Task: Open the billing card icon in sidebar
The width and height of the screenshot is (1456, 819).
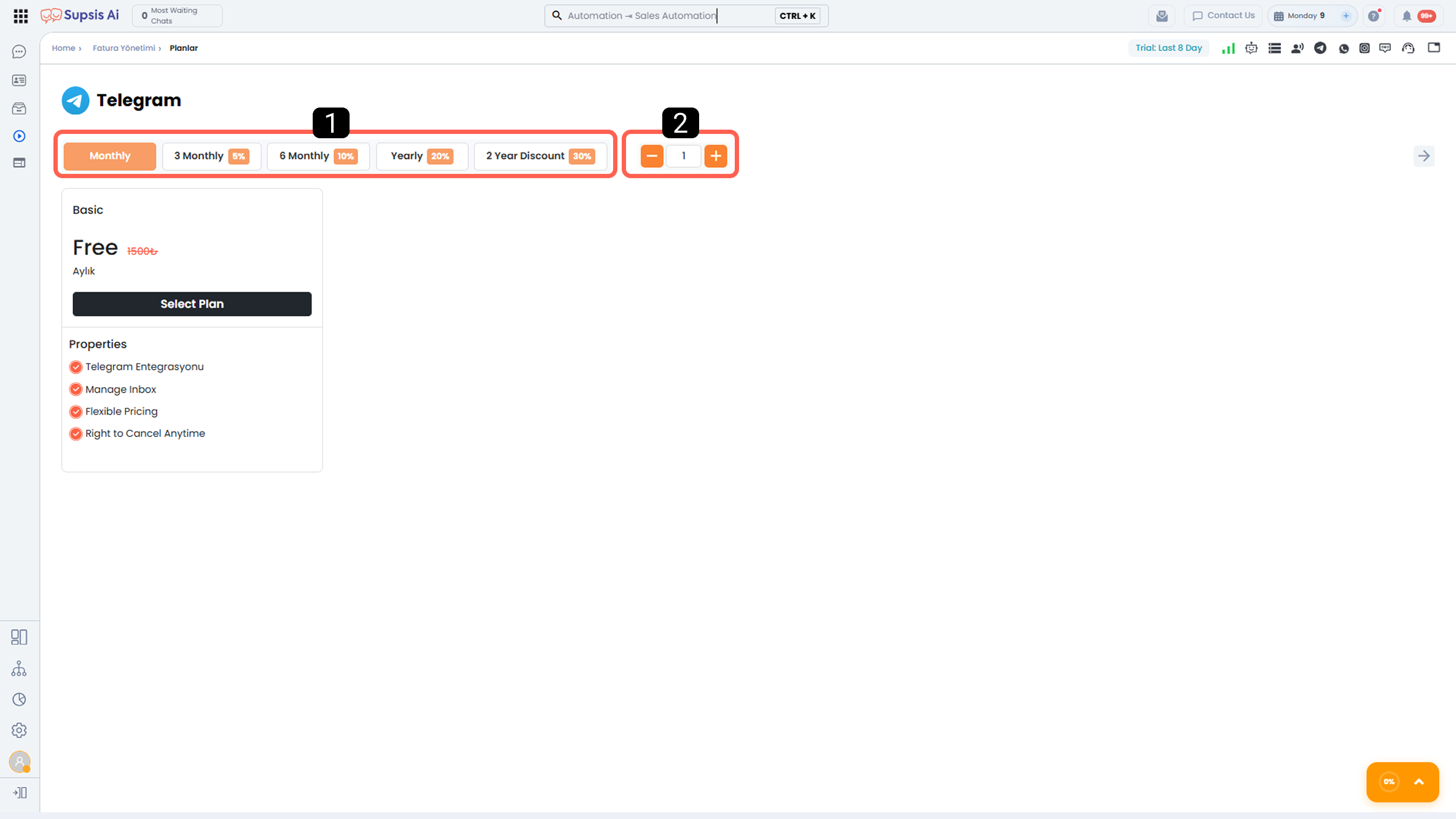Action: (x=19, y=163)
